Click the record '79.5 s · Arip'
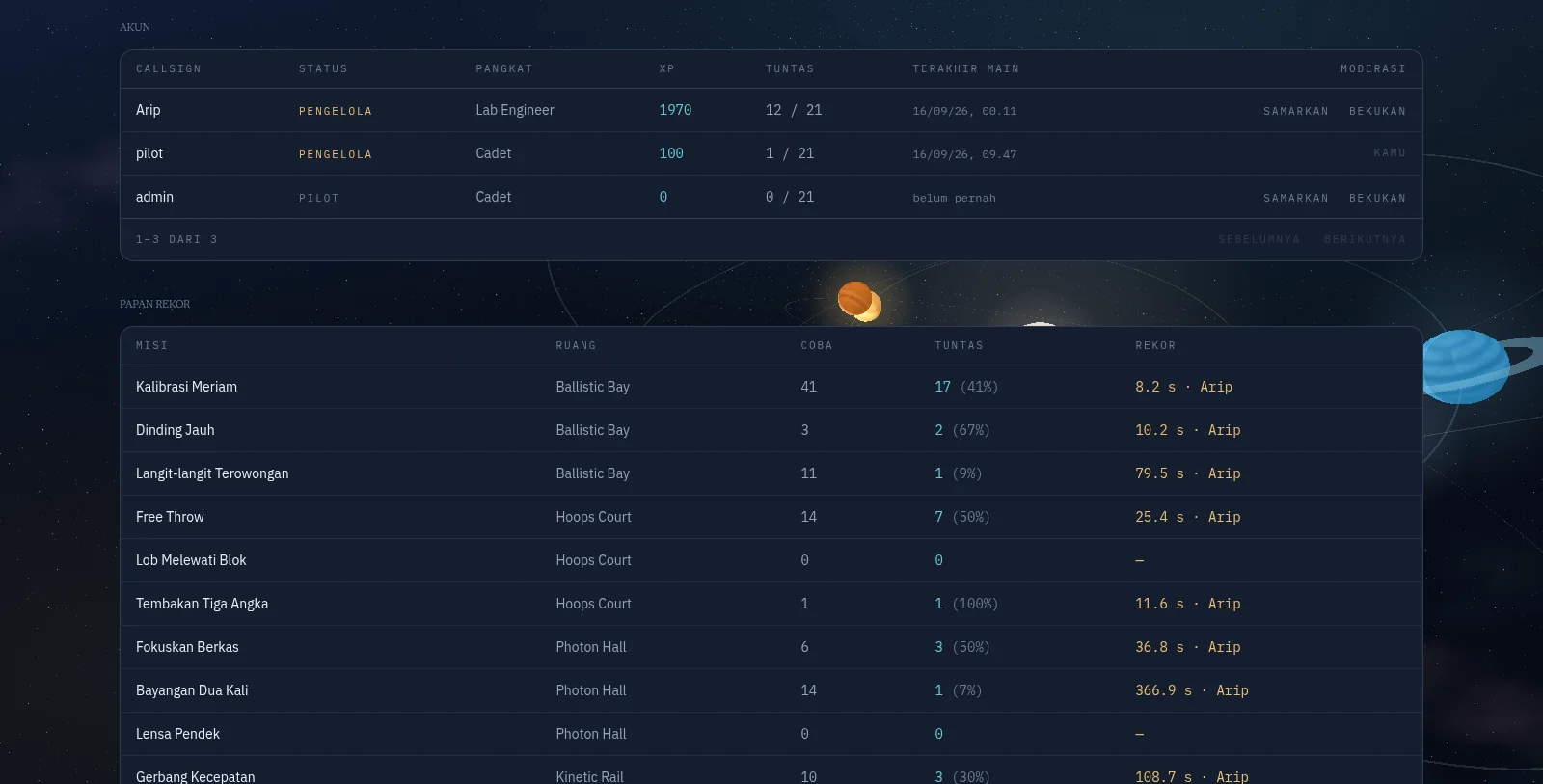 (x=1188, y=473)
